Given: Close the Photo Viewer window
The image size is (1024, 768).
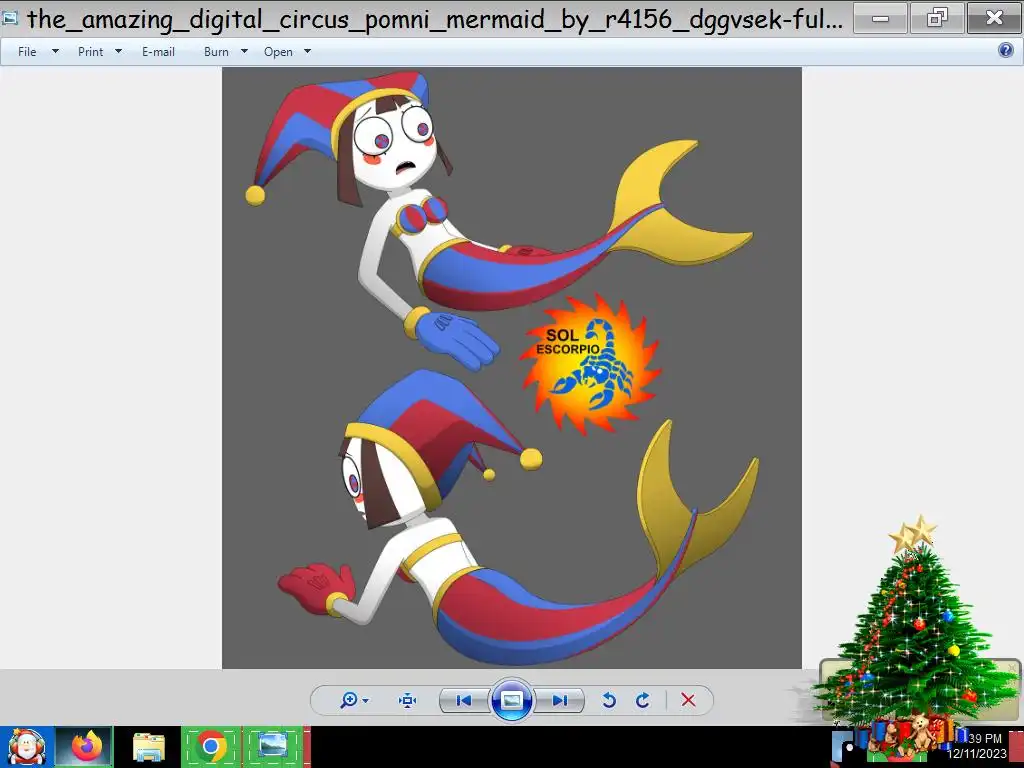Looking at the screenshot, I should pos(994,18).
